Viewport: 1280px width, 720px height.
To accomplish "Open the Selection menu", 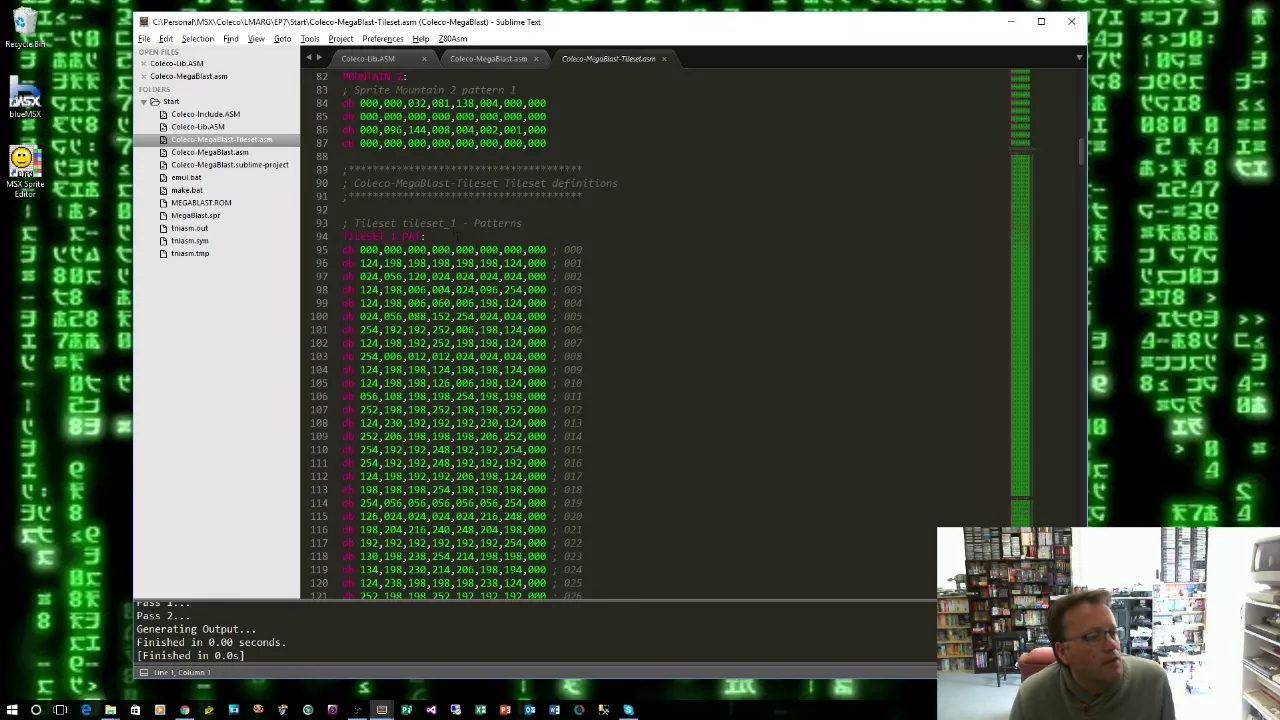I will (198, 39).
